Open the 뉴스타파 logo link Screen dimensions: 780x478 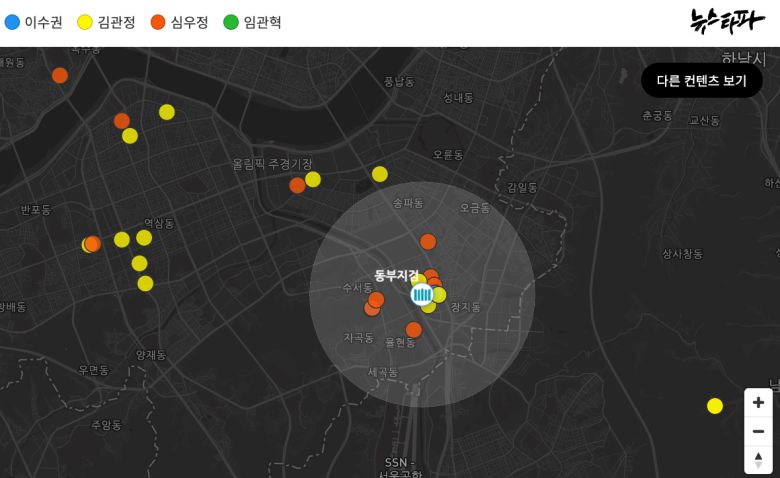coord(727,21)
